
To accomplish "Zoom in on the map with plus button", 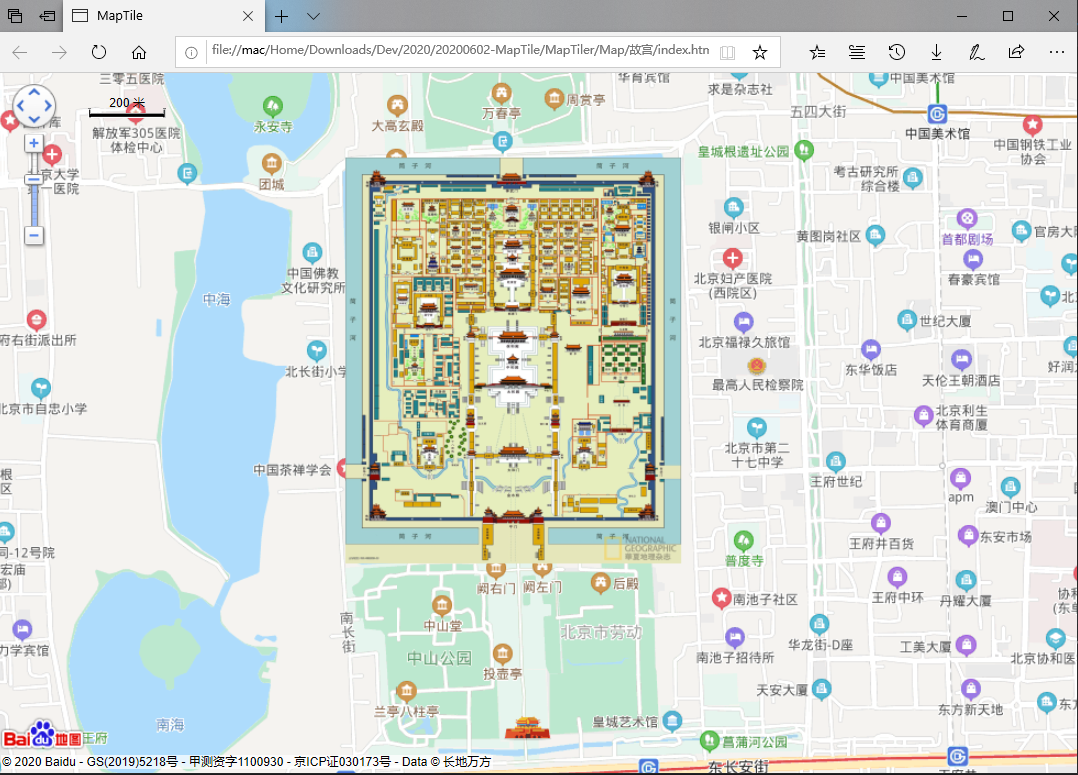I will [34, 143].
